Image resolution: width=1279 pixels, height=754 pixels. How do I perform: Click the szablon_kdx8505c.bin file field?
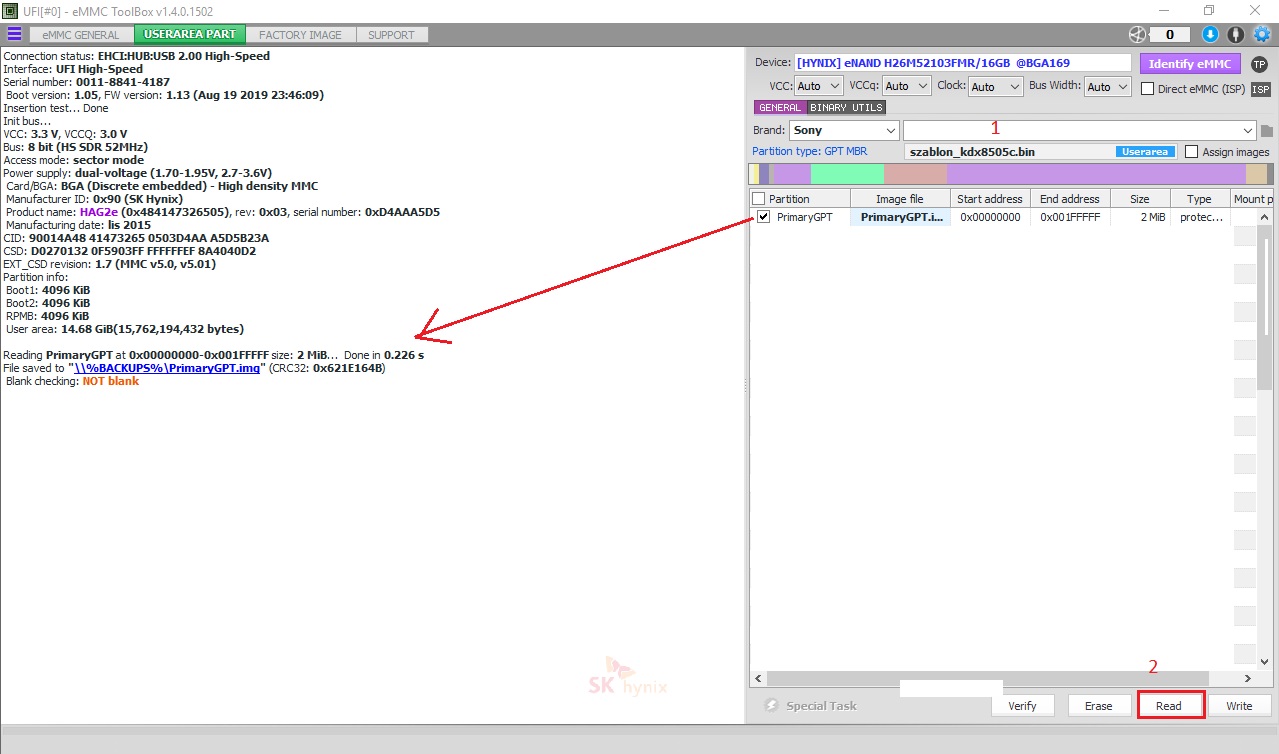tap(1040, 152)
